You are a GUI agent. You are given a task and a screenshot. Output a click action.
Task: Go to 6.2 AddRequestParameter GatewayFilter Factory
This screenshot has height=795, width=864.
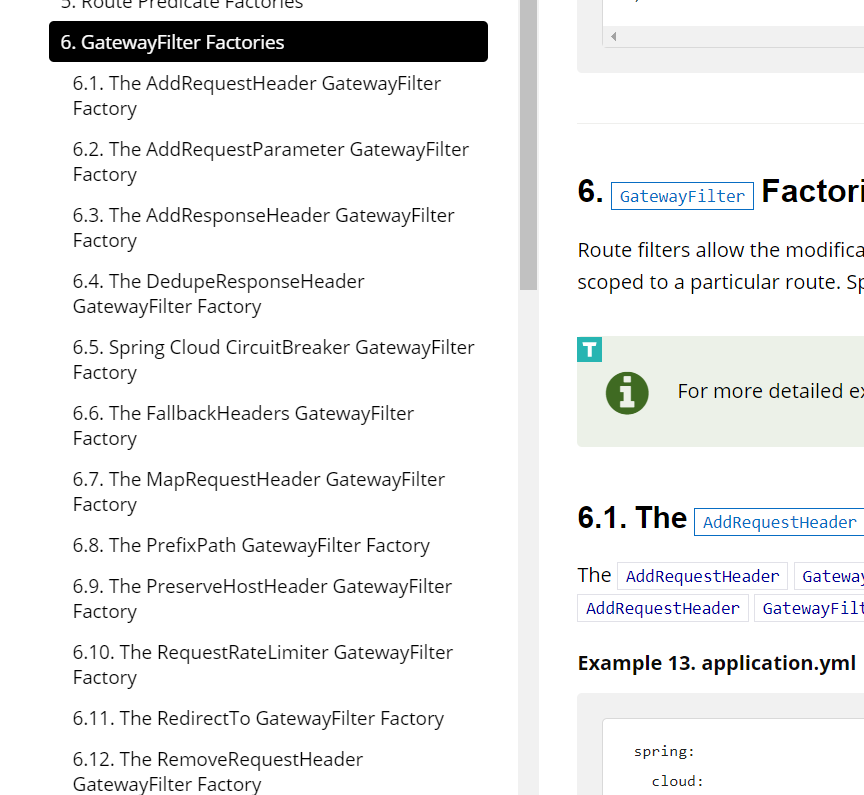[x=271, y=162]
